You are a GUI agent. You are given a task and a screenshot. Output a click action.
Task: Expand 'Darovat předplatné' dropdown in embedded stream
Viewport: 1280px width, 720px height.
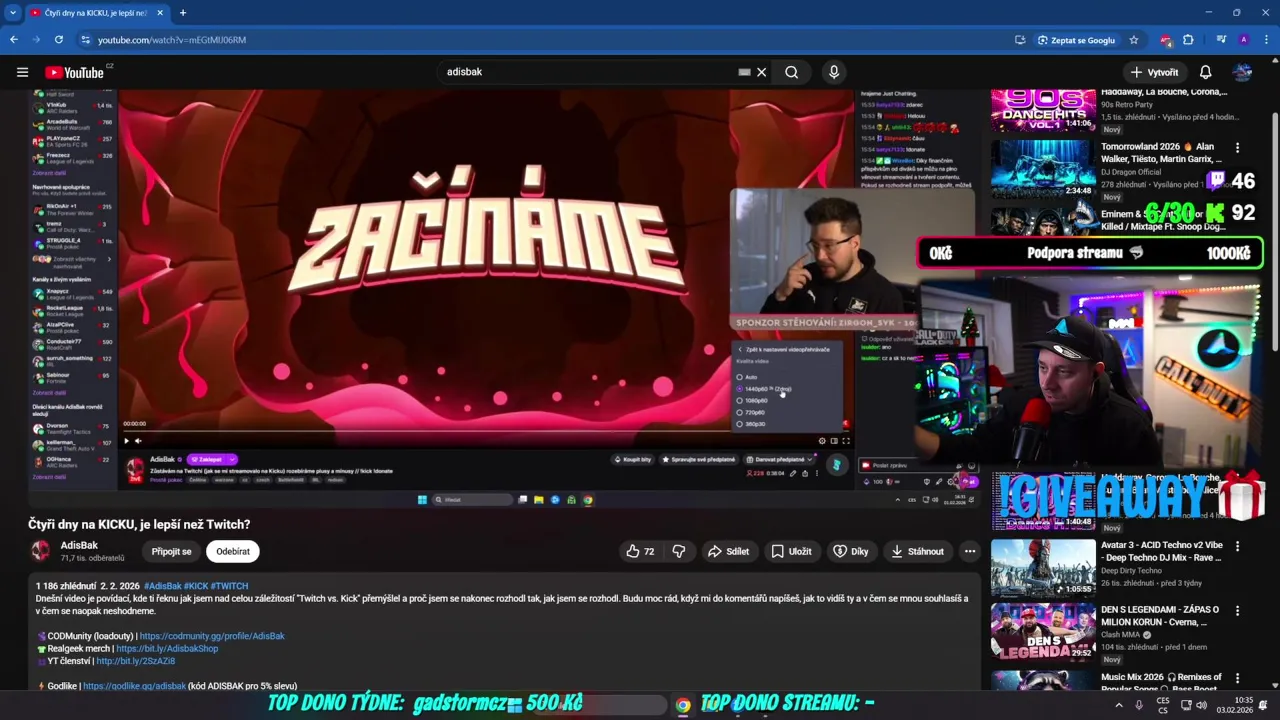[x=809, y=460]
